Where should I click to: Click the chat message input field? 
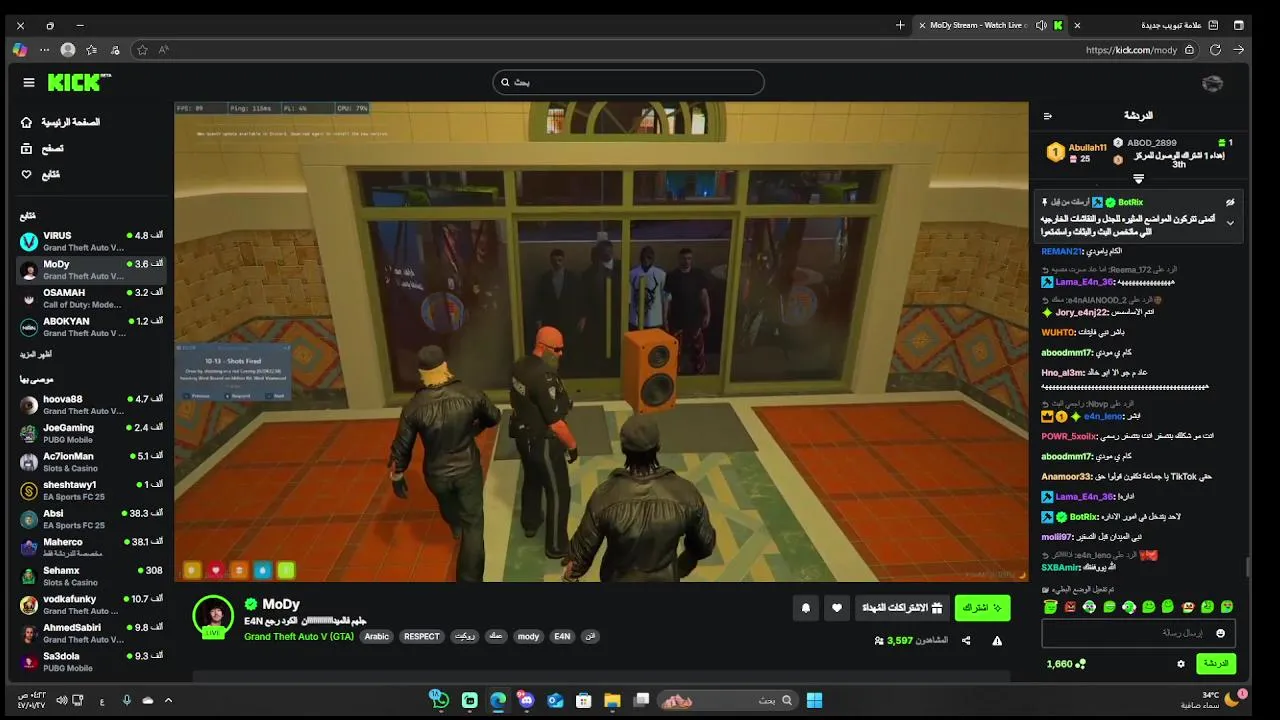[1138, 633]
